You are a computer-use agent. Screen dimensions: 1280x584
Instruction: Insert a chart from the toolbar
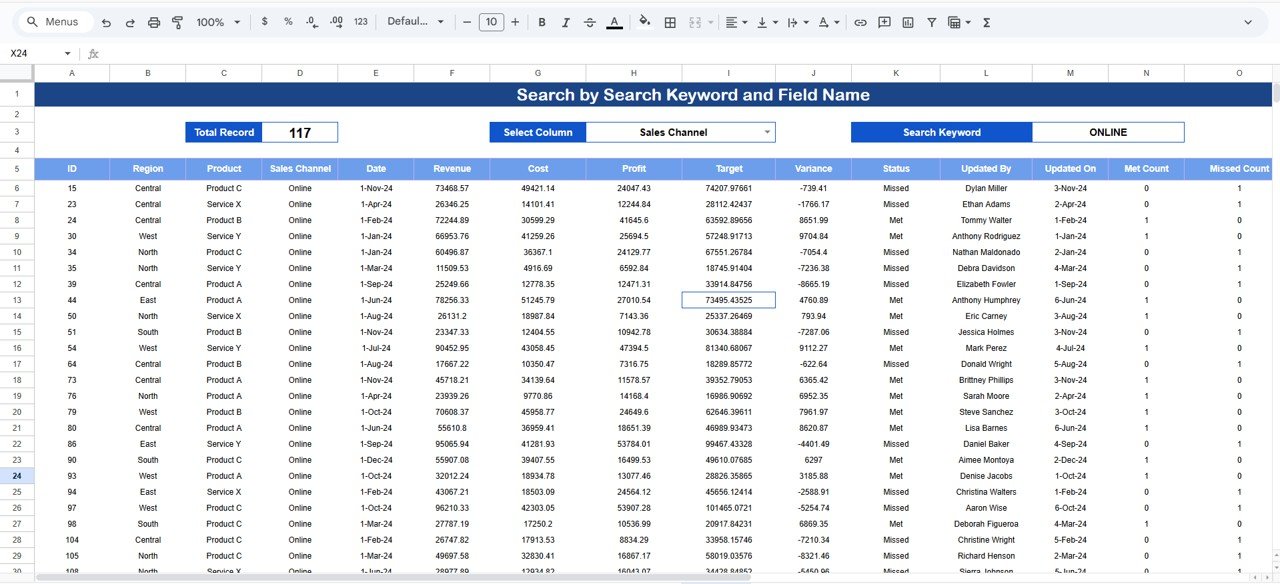908,22
